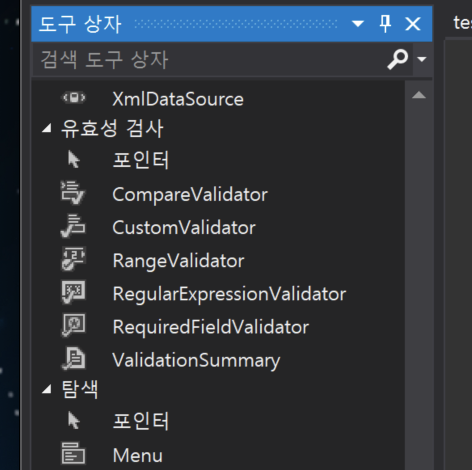
Task: Collapse the 탐색 section
Action: tap(47, 389)
